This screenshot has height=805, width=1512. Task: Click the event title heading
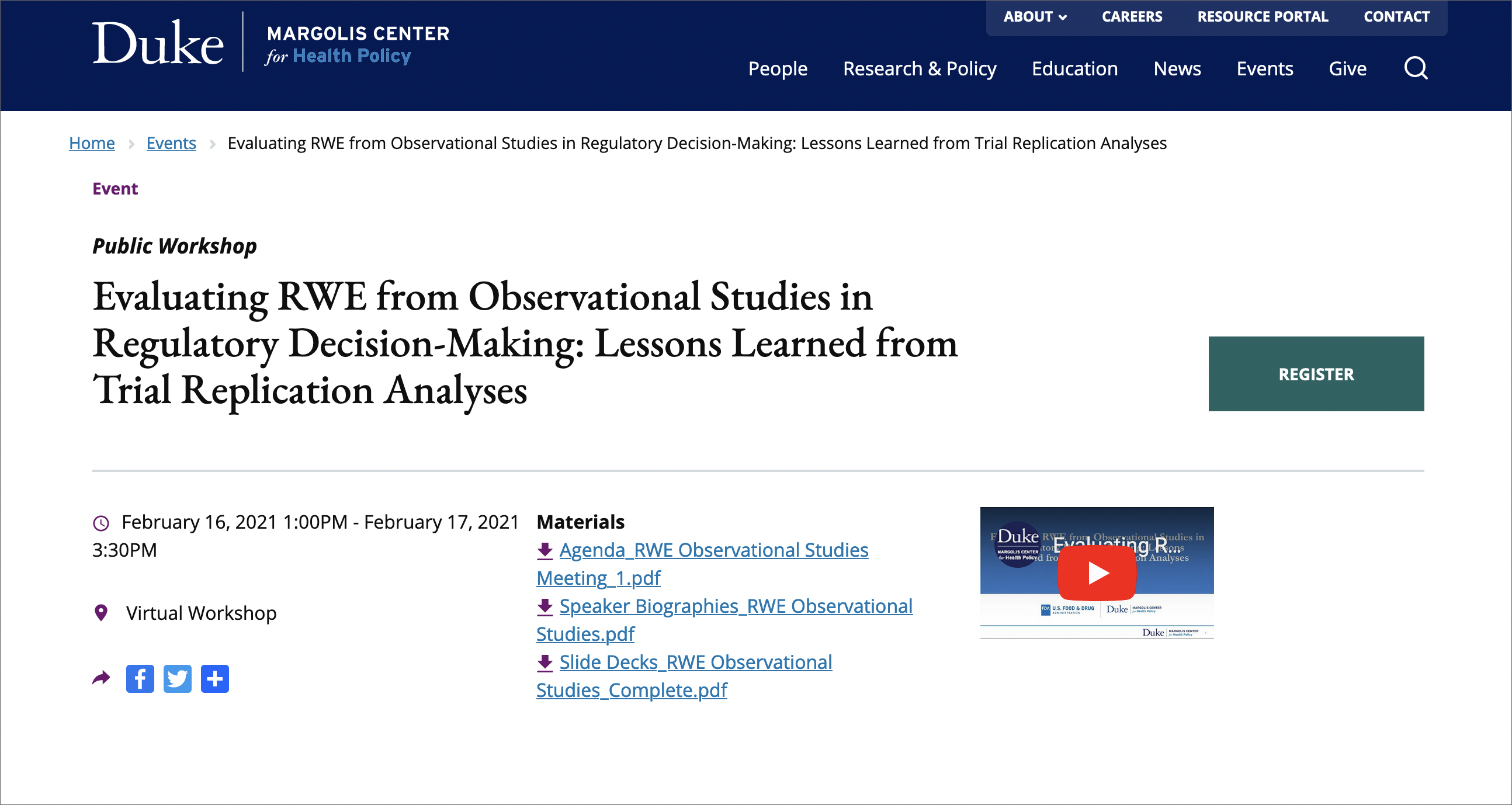pos(525,343)
